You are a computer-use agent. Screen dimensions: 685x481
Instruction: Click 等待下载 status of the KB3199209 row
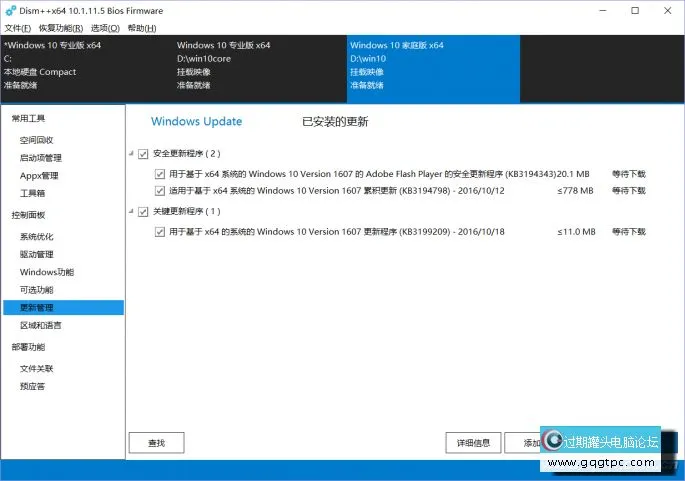click(629, 232)
